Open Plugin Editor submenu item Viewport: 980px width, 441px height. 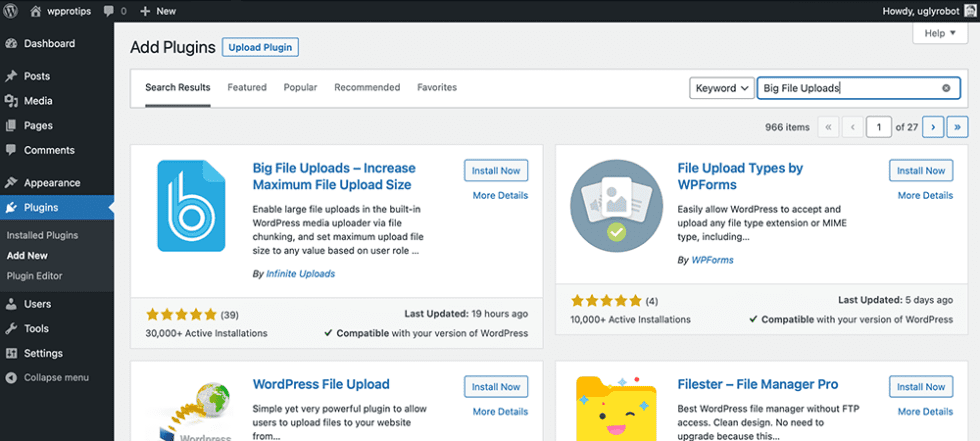click(x=35, y=275)
